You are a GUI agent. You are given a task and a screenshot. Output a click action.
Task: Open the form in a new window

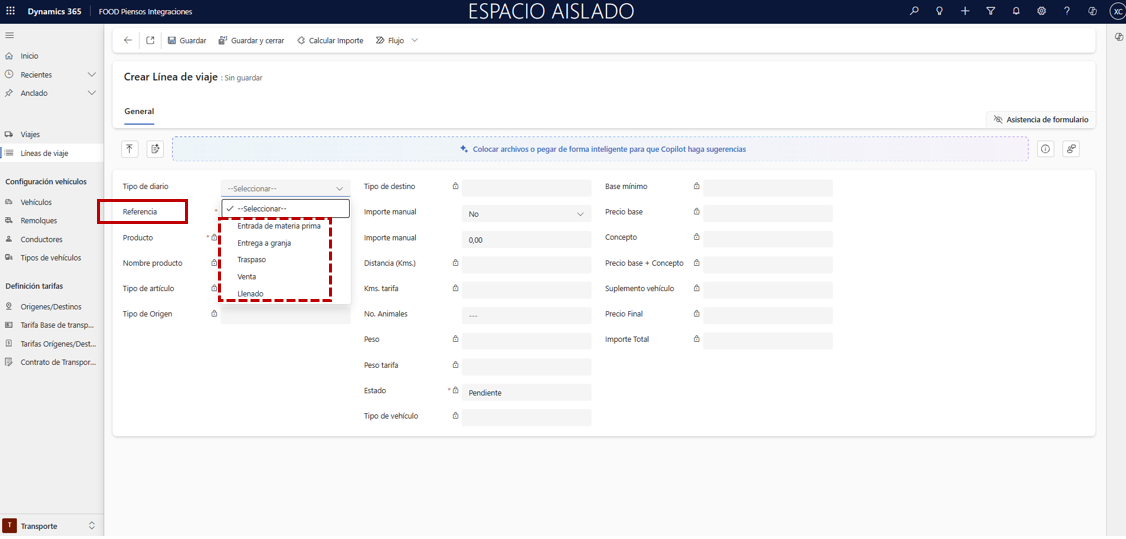point(150,41)
